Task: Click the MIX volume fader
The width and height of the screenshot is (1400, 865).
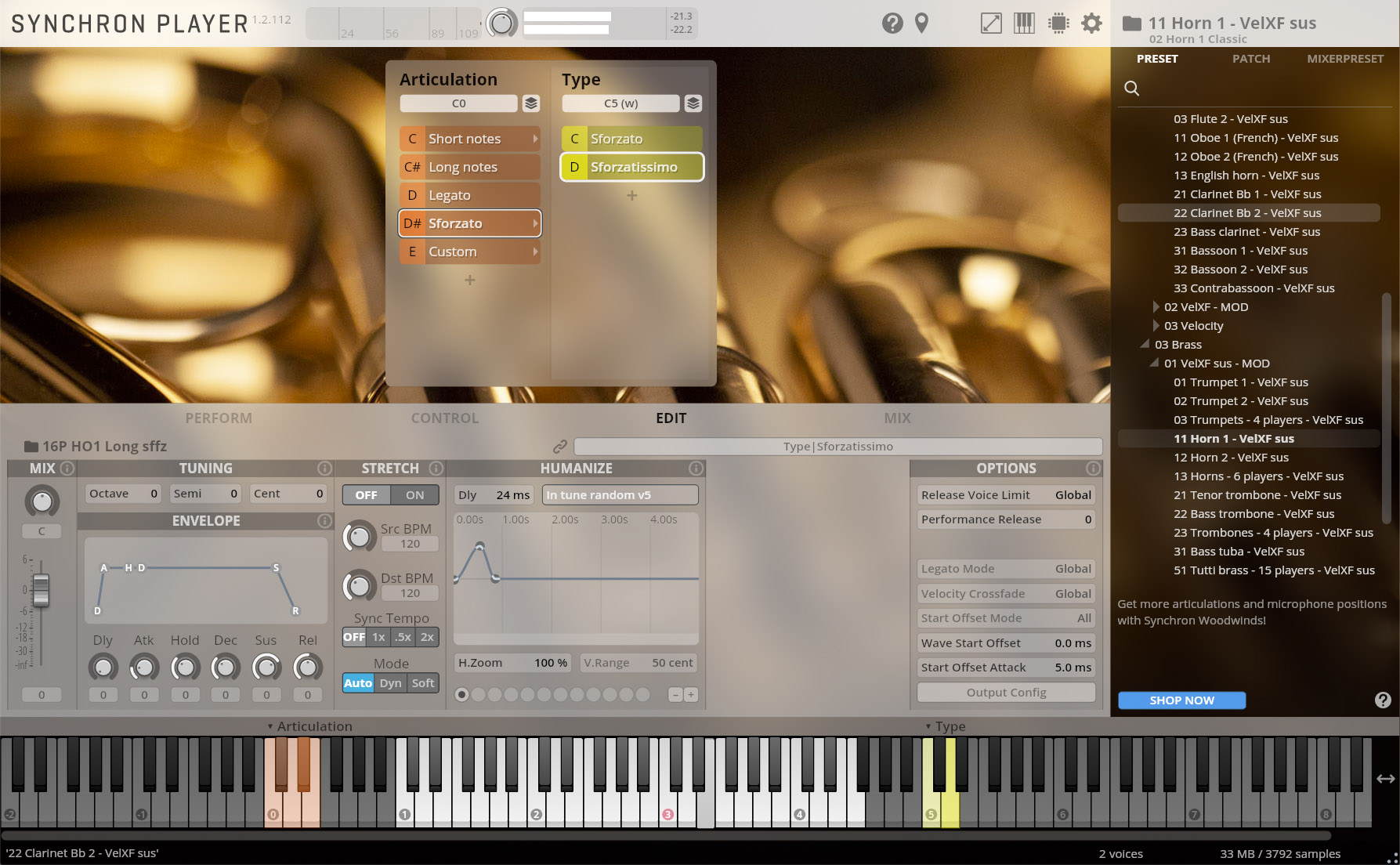Action: [x=41, y=590]
